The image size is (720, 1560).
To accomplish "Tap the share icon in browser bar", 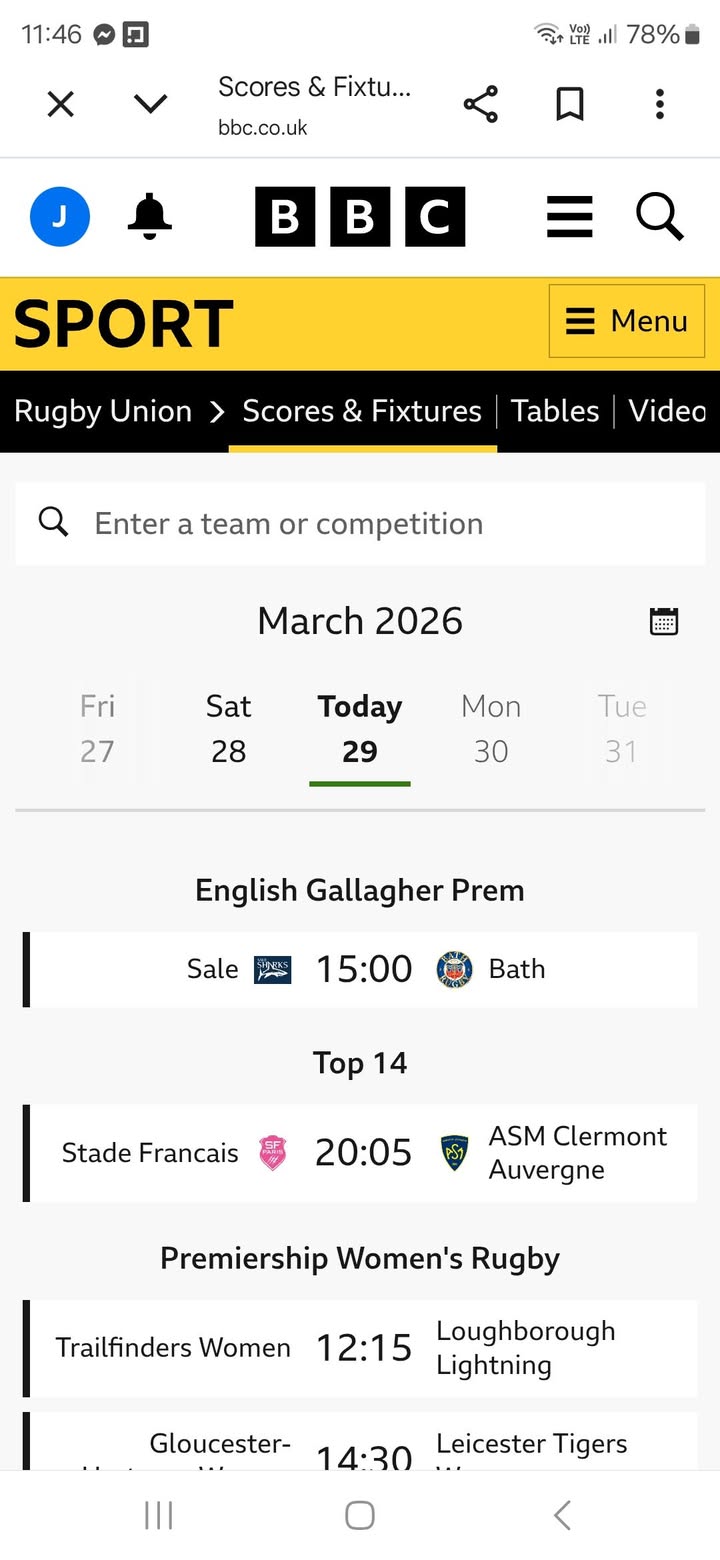I will coord(480,104).
